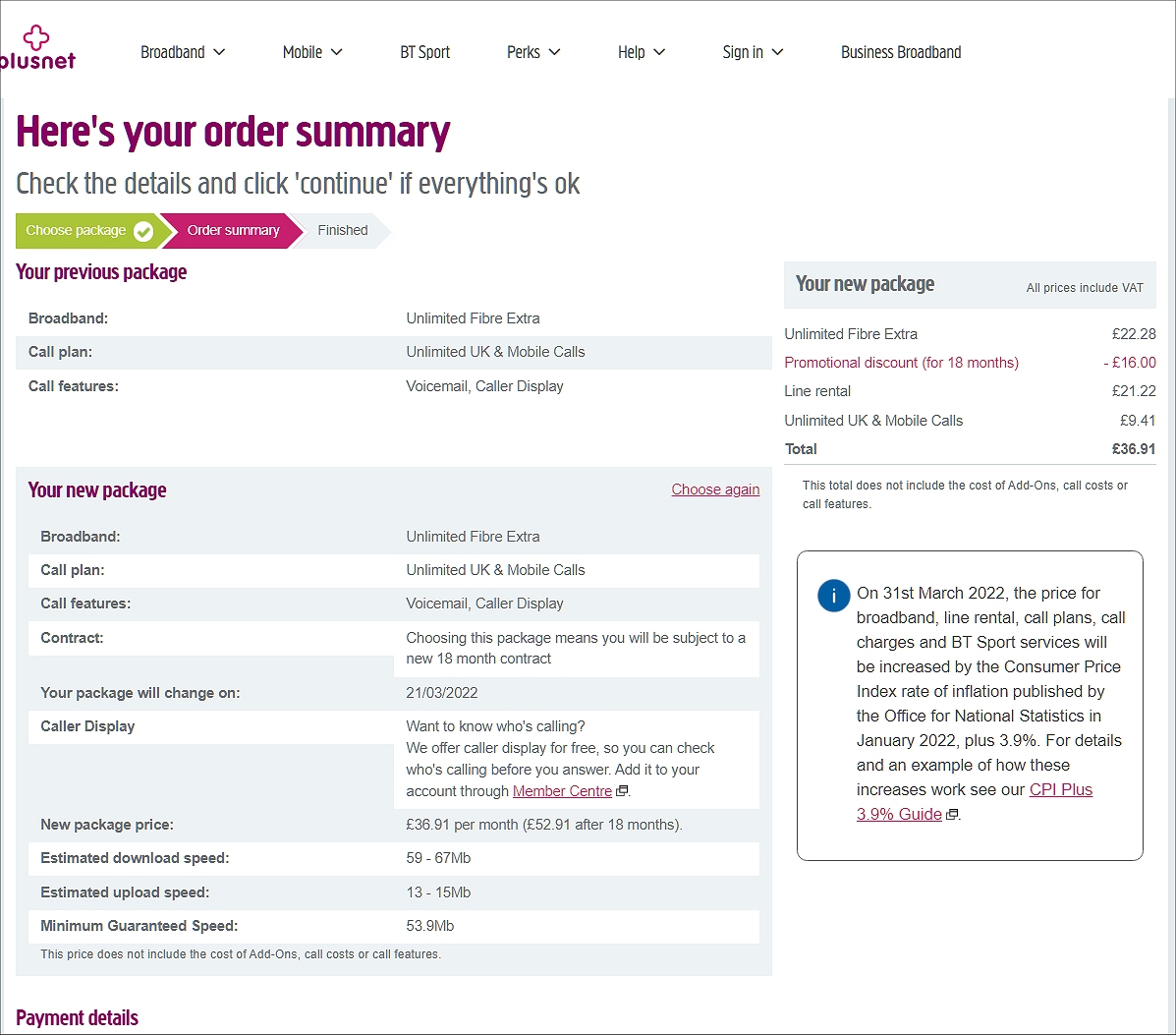
Task: Click the Choose again link
Action: click(715, 489)
